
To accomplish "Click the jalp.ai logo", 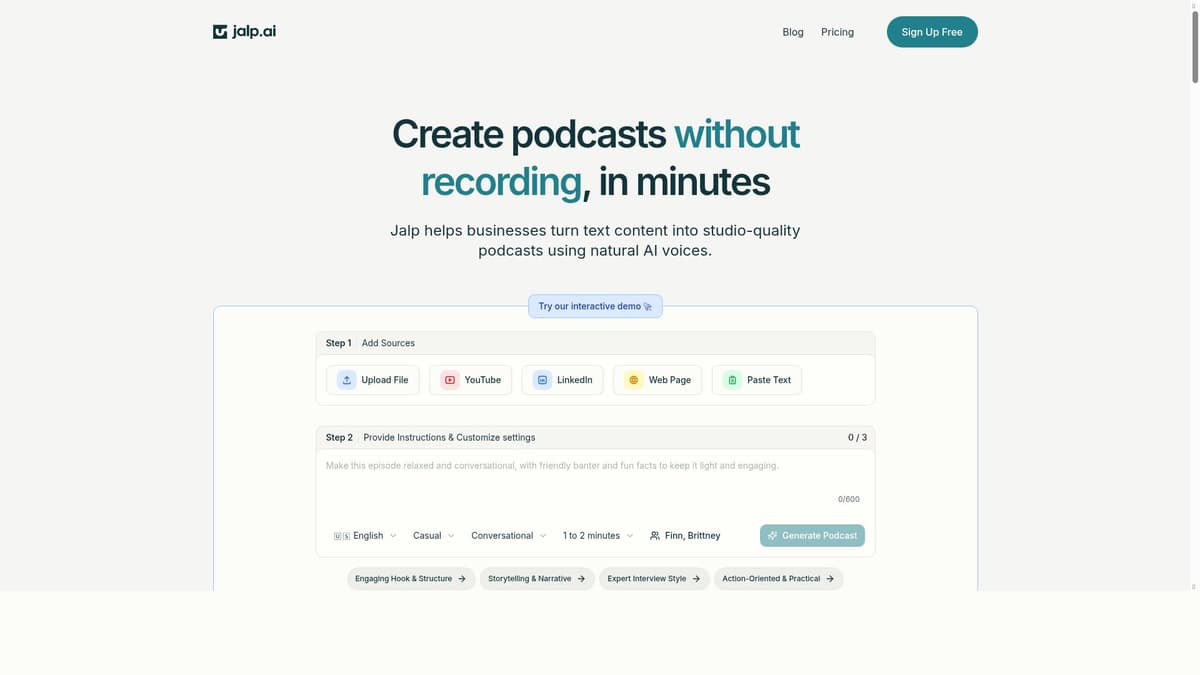I will click(243, 31).
